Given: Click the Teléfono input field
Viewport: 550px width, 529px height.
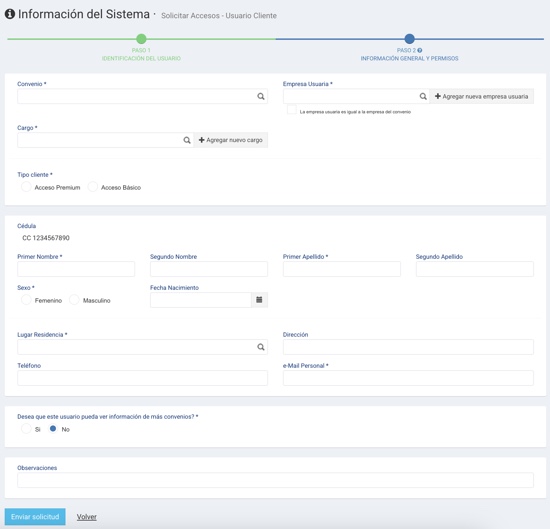Looking at the screenshot, I should 142,378.
